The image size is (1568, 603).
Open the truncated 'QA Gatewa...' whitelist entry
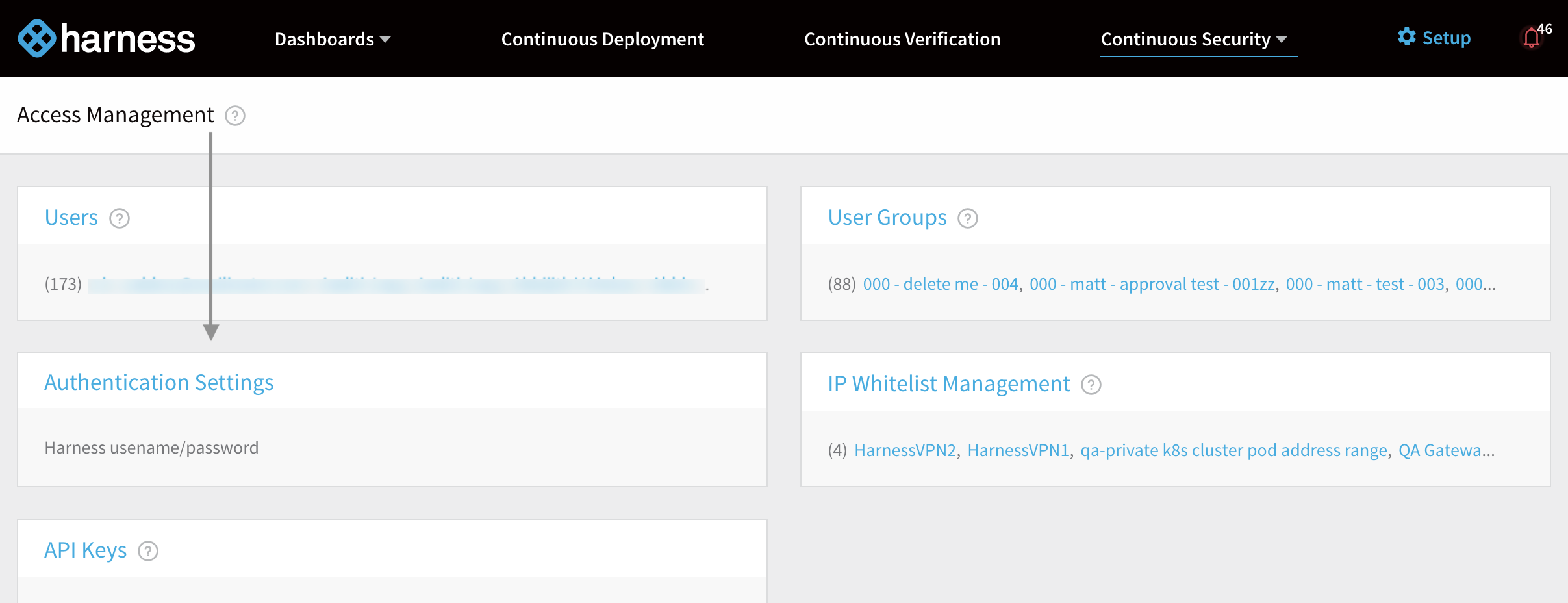1447,450
